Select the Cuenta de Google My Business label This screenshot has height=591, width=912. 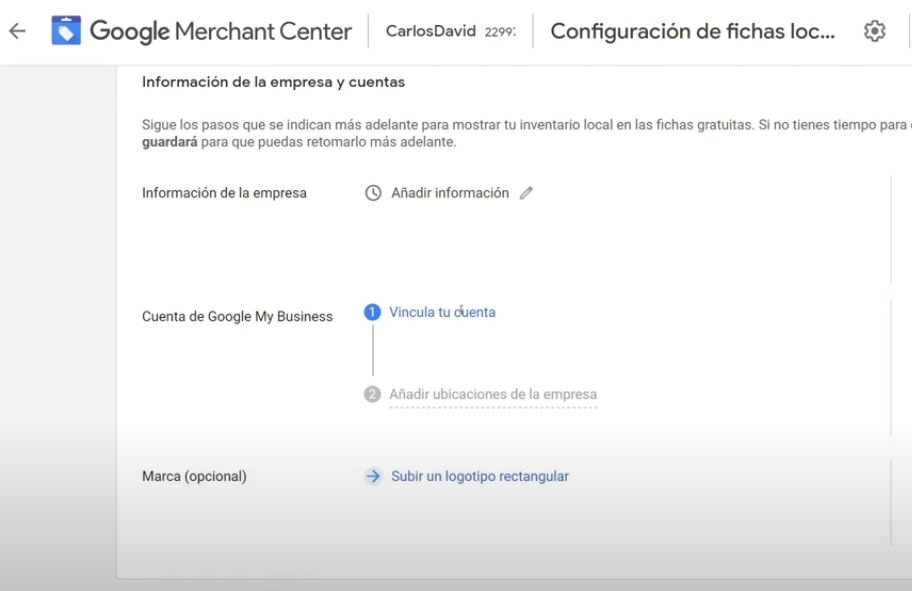point(237,317)
